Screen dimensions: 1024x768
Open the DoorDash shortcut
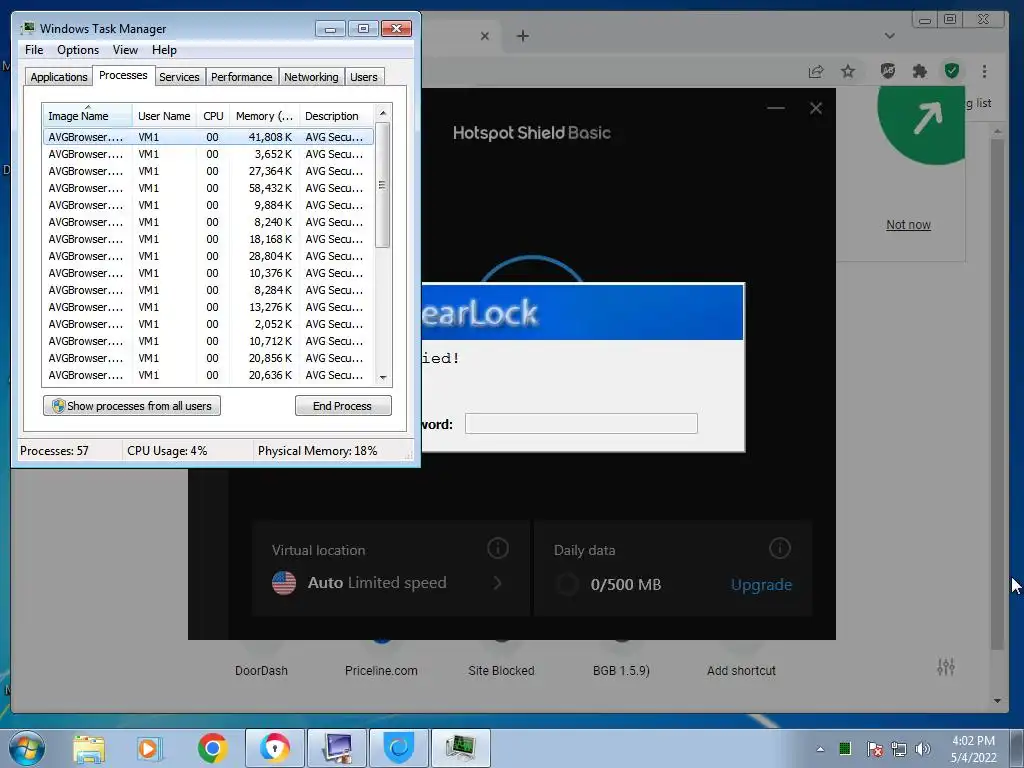coord(261,670)
